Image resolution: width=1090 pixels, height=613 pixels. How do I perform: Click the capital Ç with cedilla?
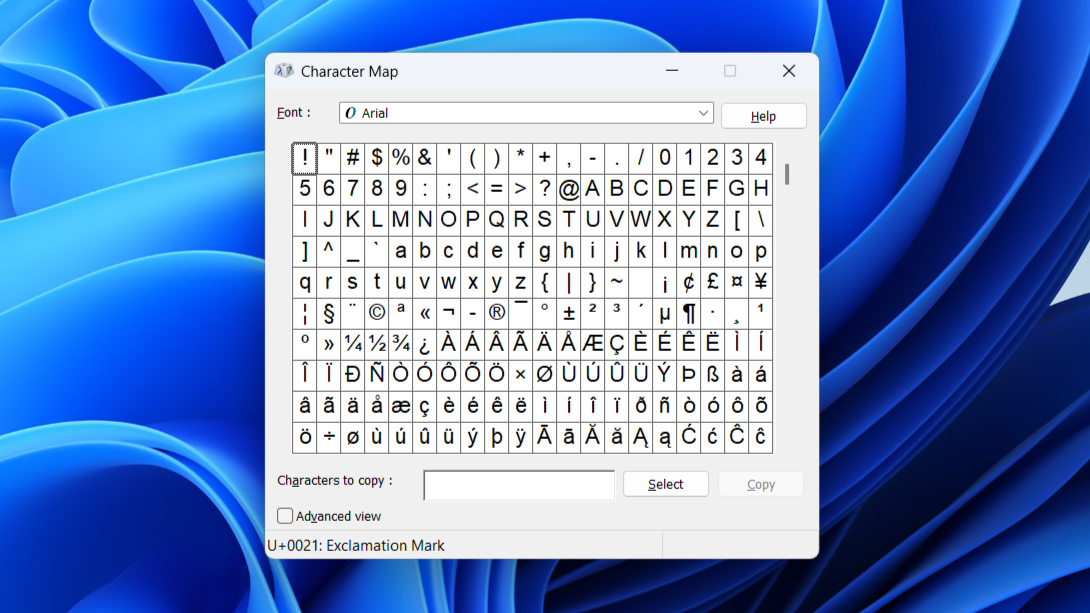[x=617, y=343]
